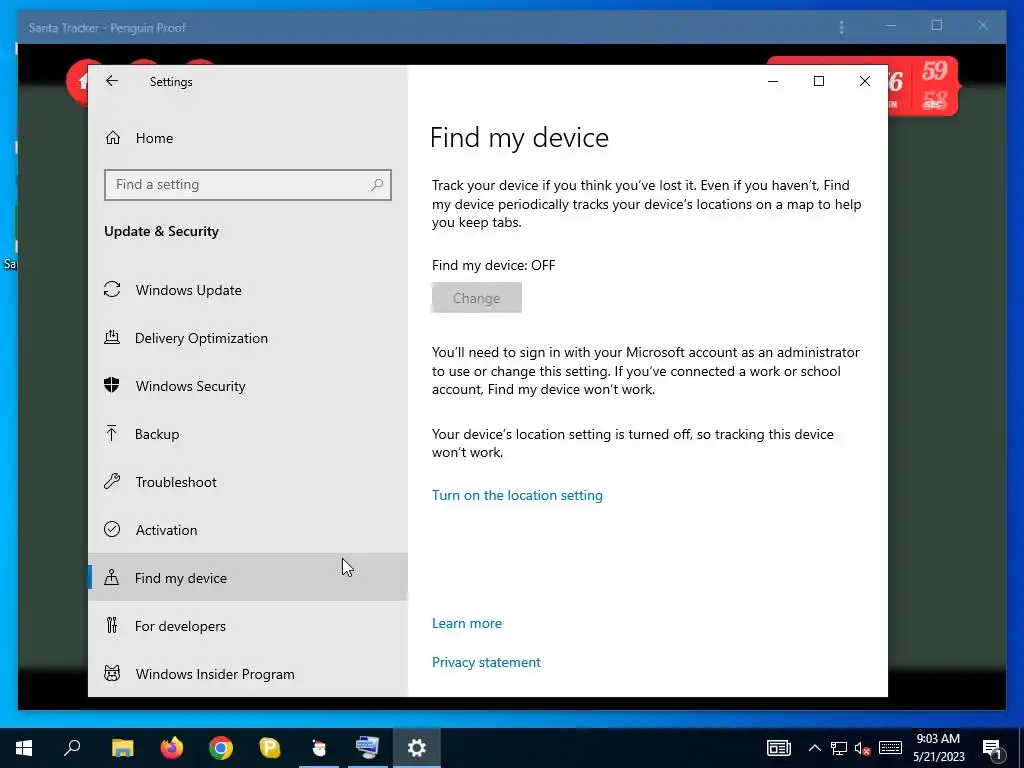The height and width of the screenshot is (768, 1024).
Task: Click the Windows Security shield icon
Action: (x=112, y=385)
